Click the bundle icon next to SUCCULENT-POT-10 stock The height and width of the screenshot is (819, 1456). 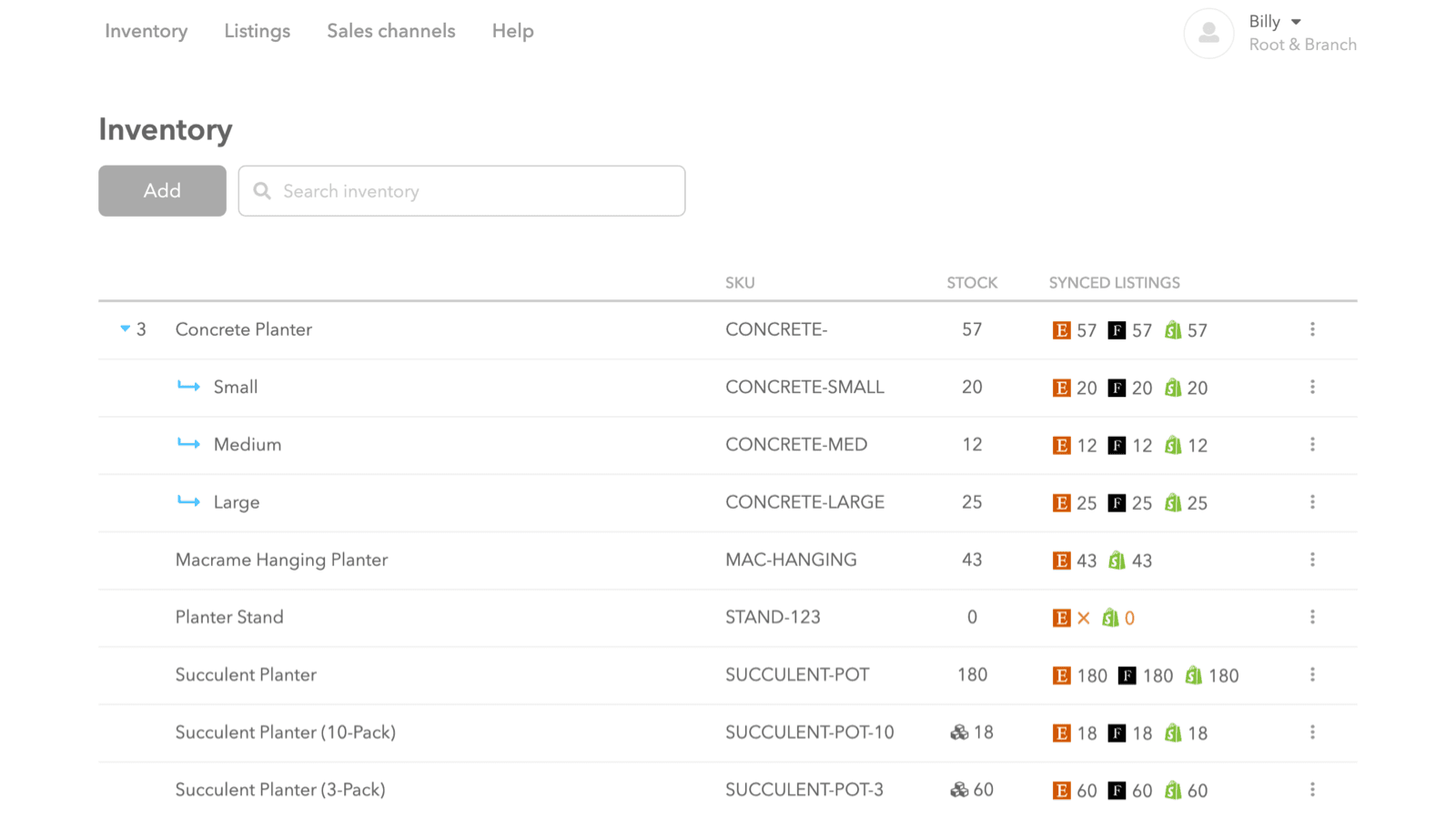(960, 733)
